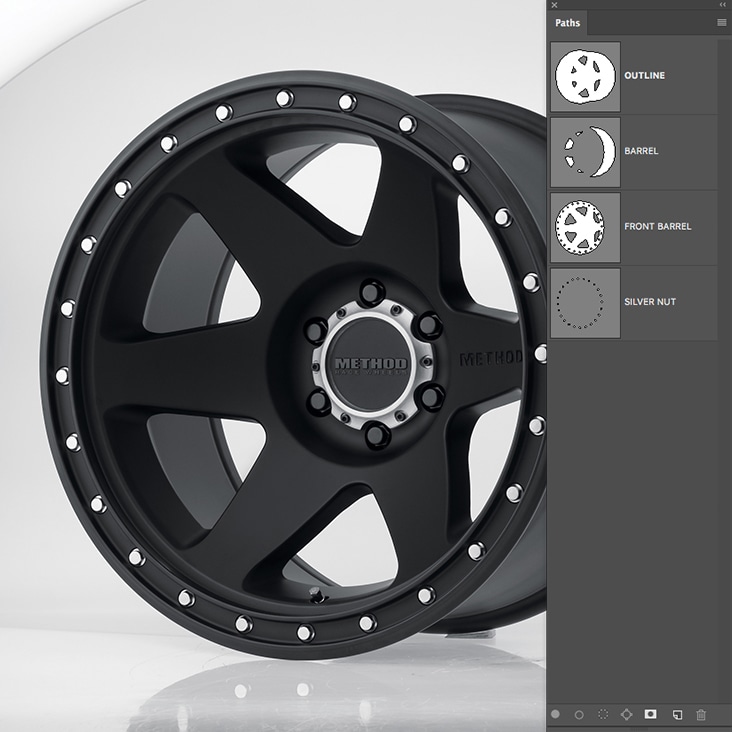
Task: Select the OUTLINE path name
Action: [x=645, y=76]
